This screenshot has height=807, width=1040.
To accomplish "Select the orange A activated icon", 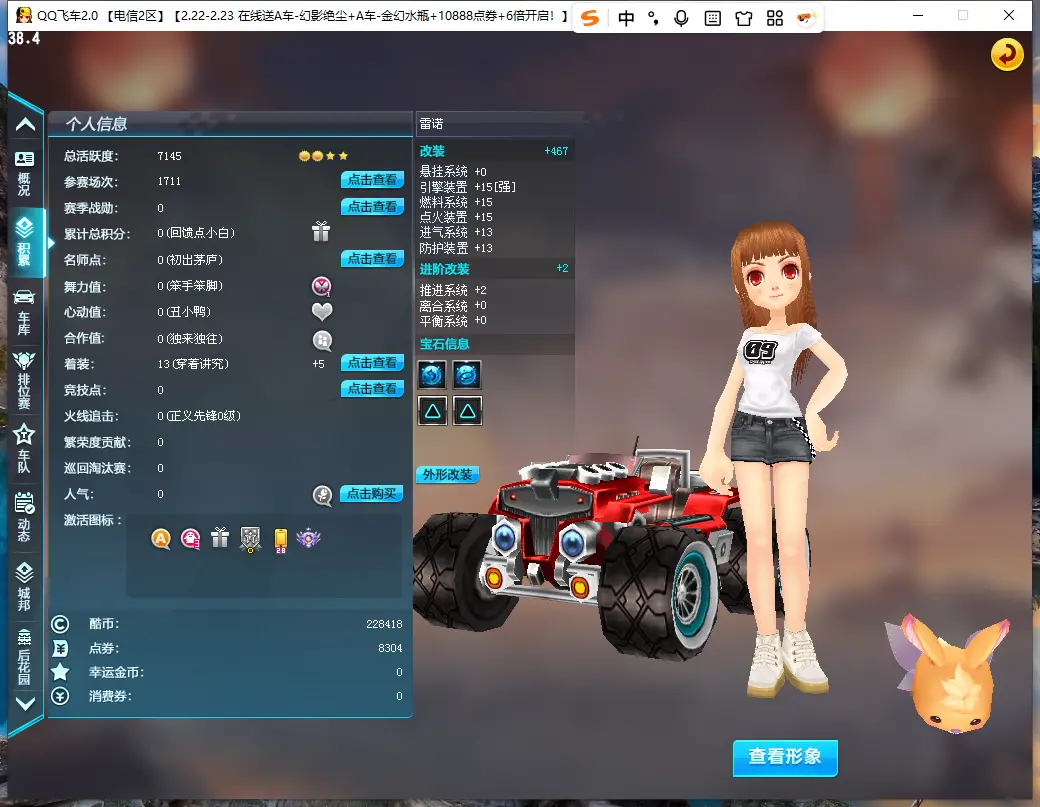I will point(161,538).
